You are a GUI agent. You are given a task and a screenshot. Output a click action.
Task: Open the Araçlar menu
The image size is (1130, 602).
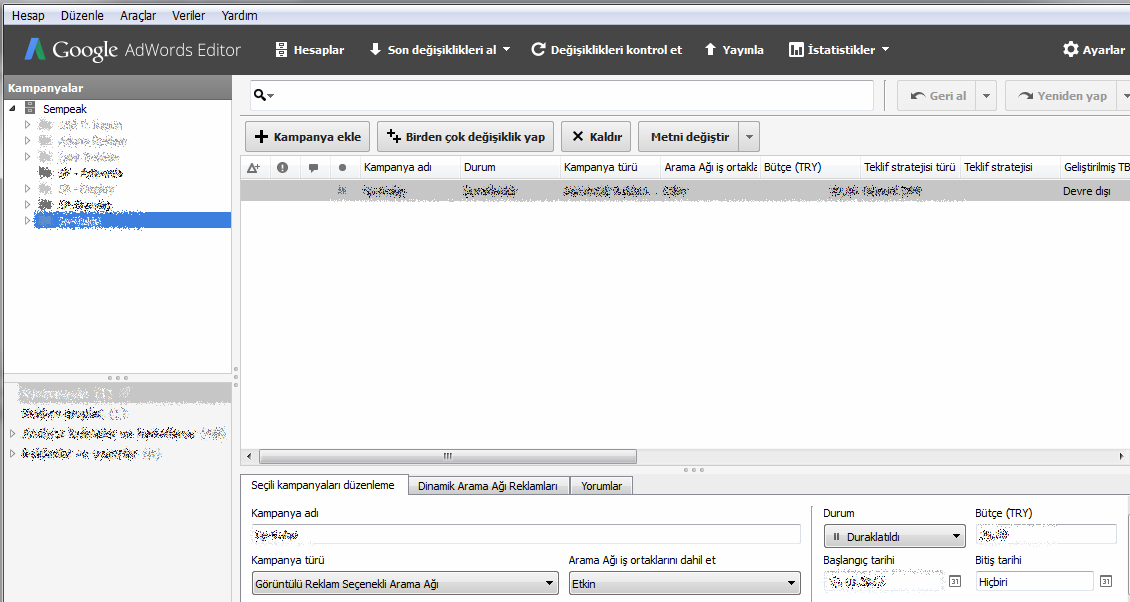(138, 16)
